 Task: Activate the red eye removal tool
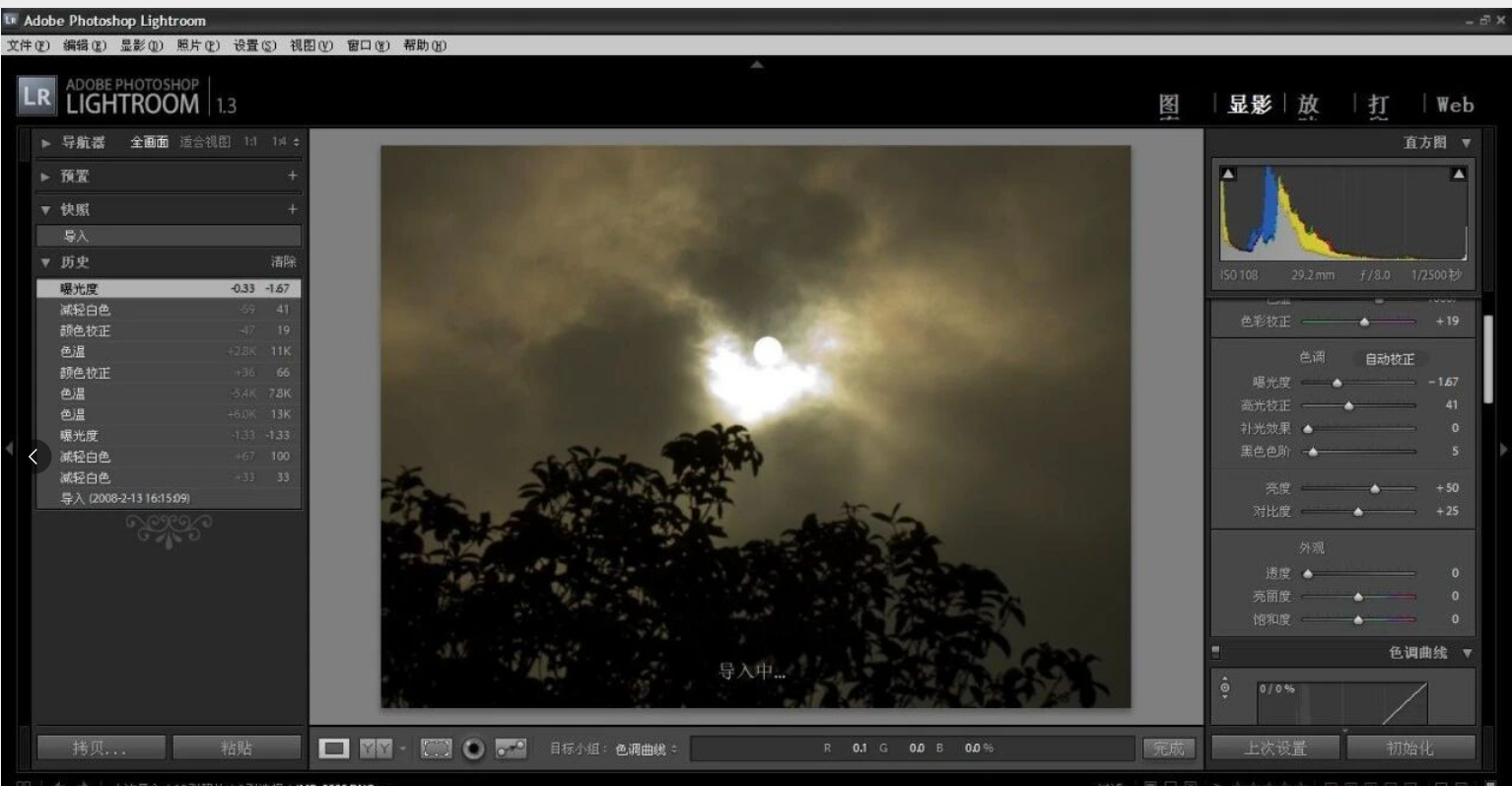pyautogui.click(x=474, y=749)
